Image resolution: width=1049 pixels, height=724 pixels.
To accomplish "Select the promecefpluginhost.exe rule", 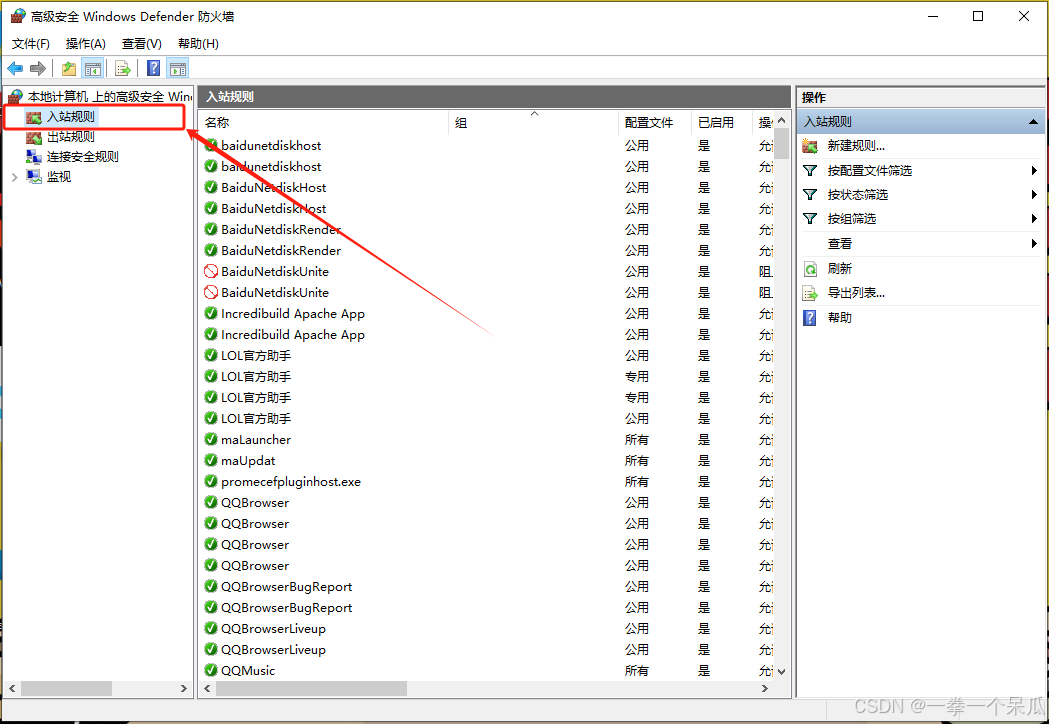I will (488, 482).
